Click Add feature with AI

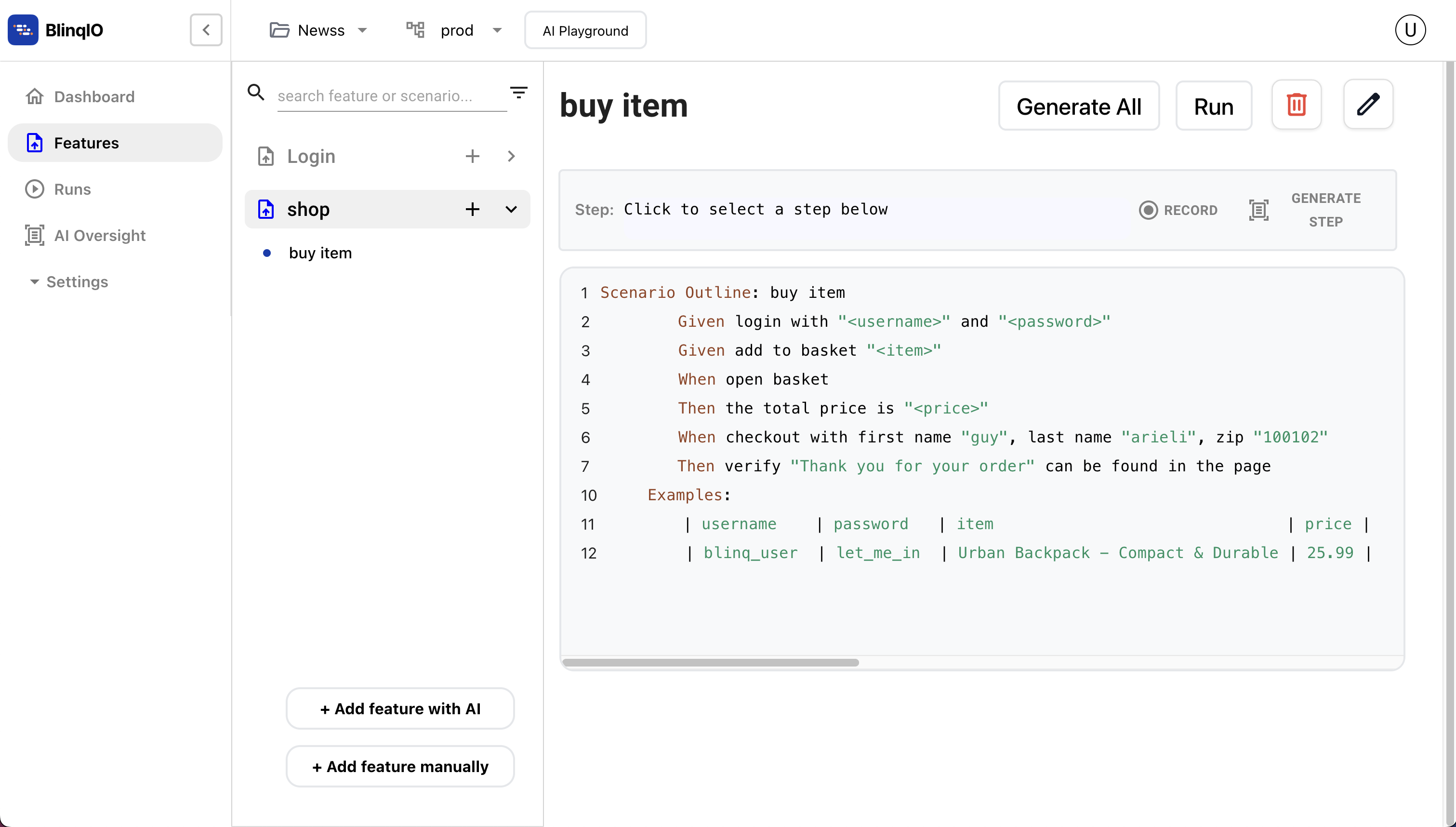pyautogui.click(x=400, y=708)
